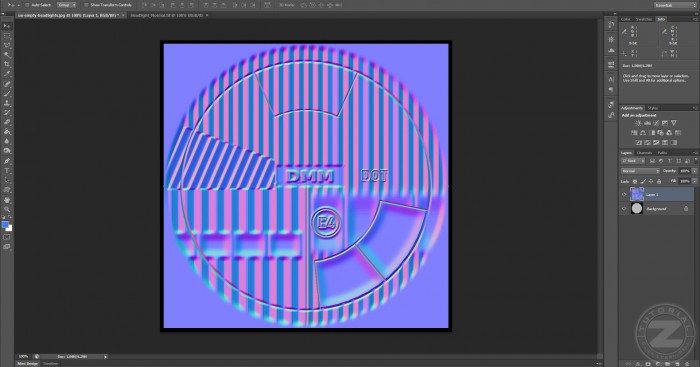Select the Lasso tool

[7, 45]
